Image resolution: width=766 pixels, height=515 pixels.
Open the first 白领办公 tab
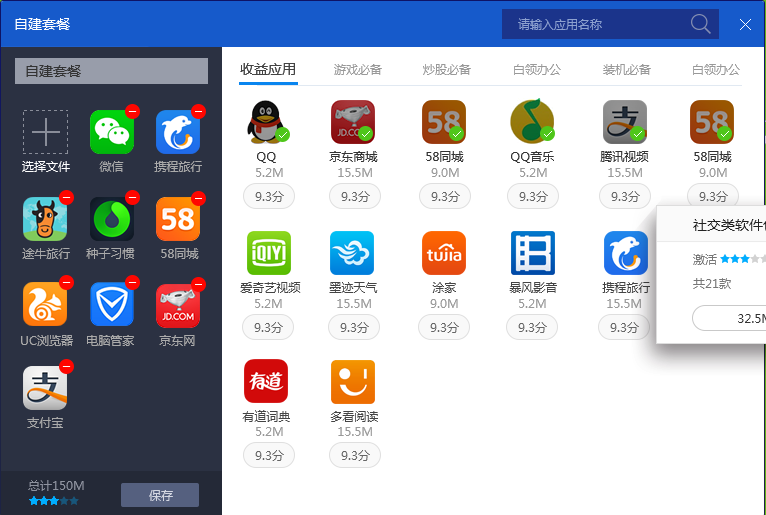537,69
